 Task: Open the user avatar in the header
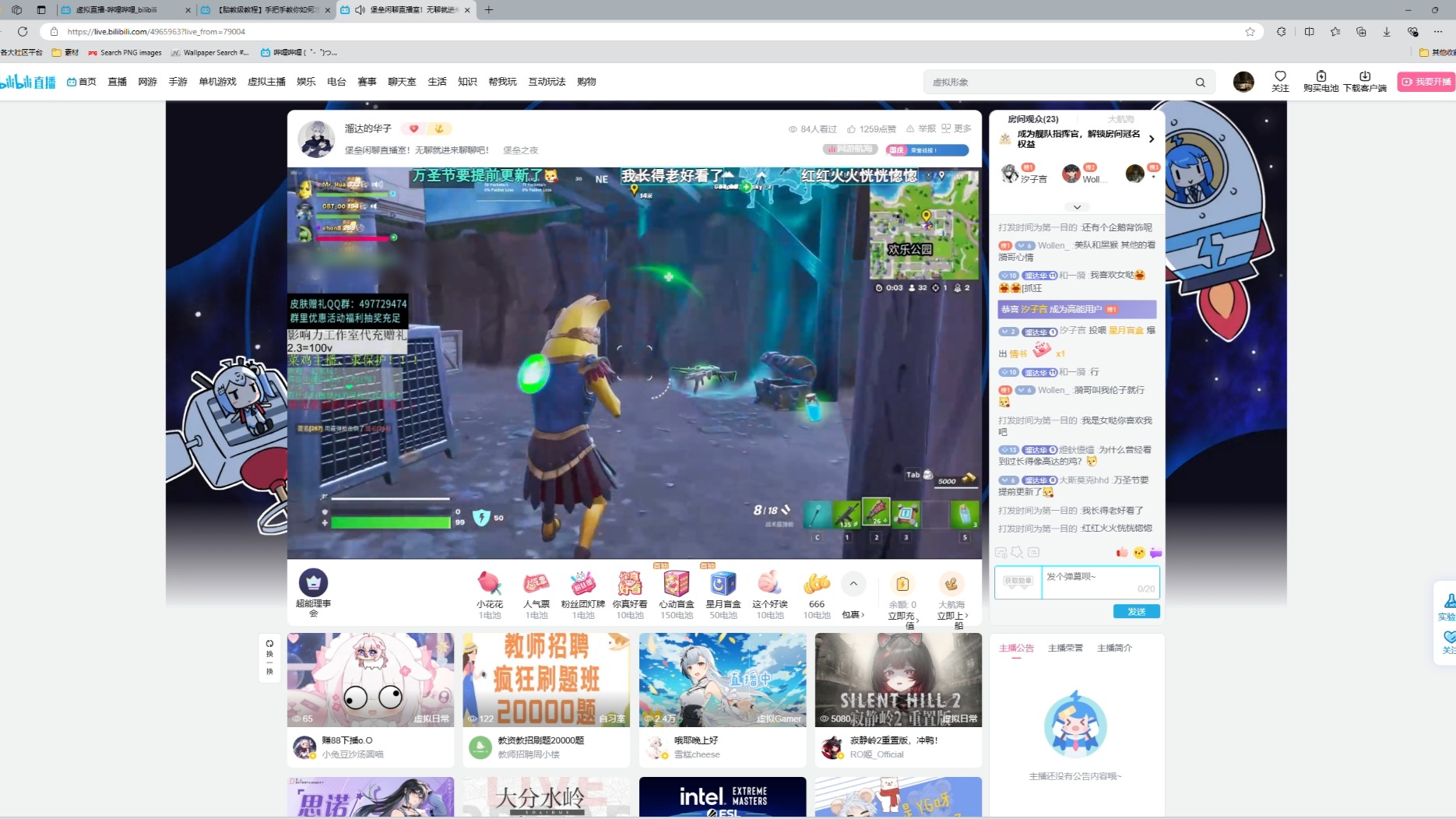pyautogui.click(x=1243, y=82)
